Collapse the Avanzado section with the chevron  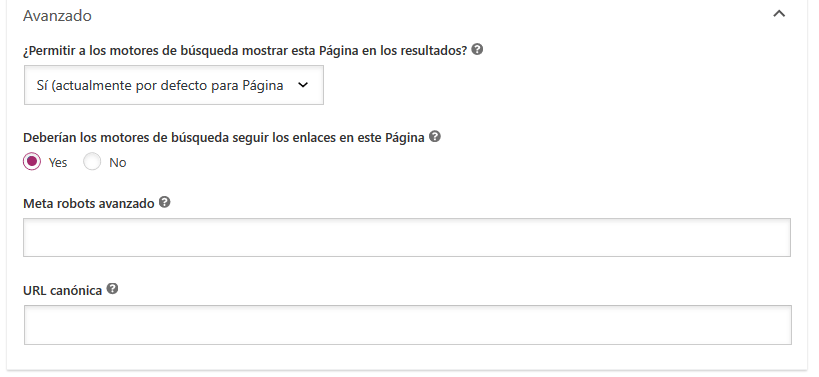(x=779, y=14)
